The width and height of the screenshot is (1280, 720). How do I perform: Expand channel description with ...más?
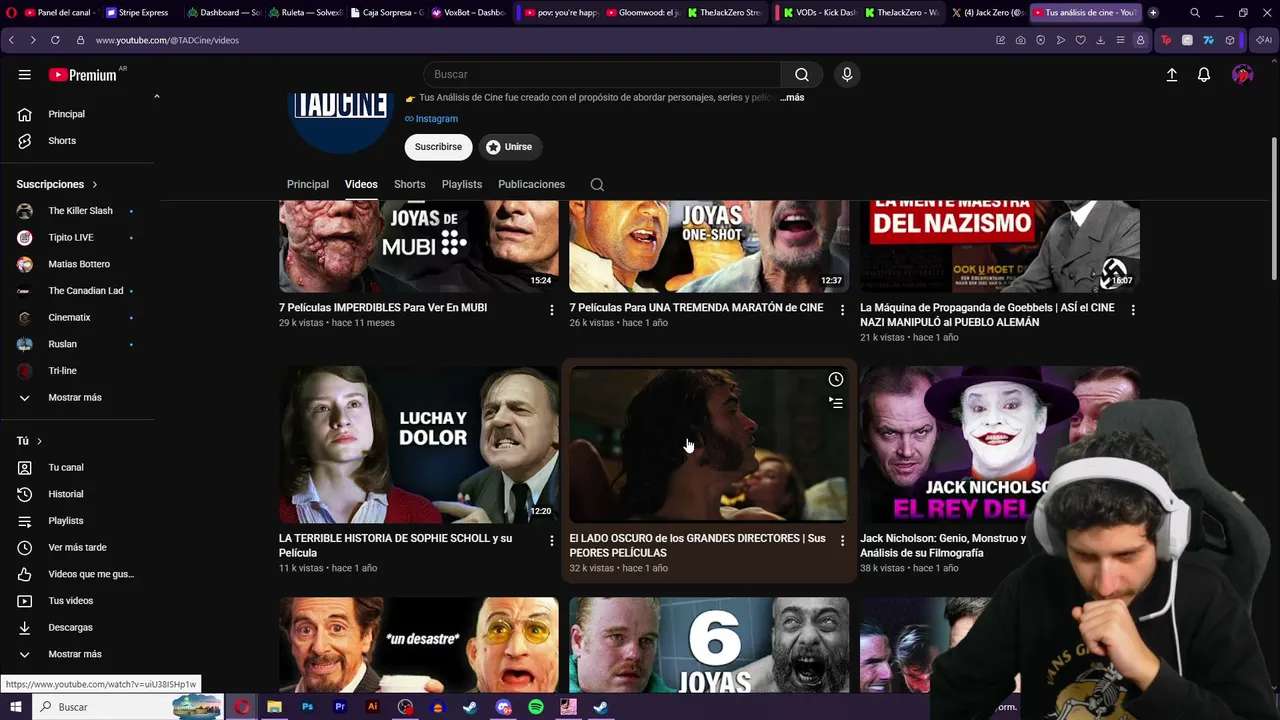792,98
